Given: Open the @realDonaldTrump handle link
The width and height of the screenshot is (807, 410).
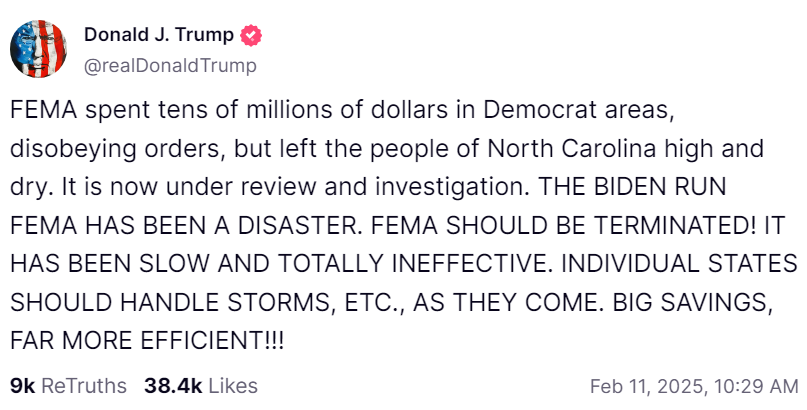Looking at the screenshot, I should [170, 65].
